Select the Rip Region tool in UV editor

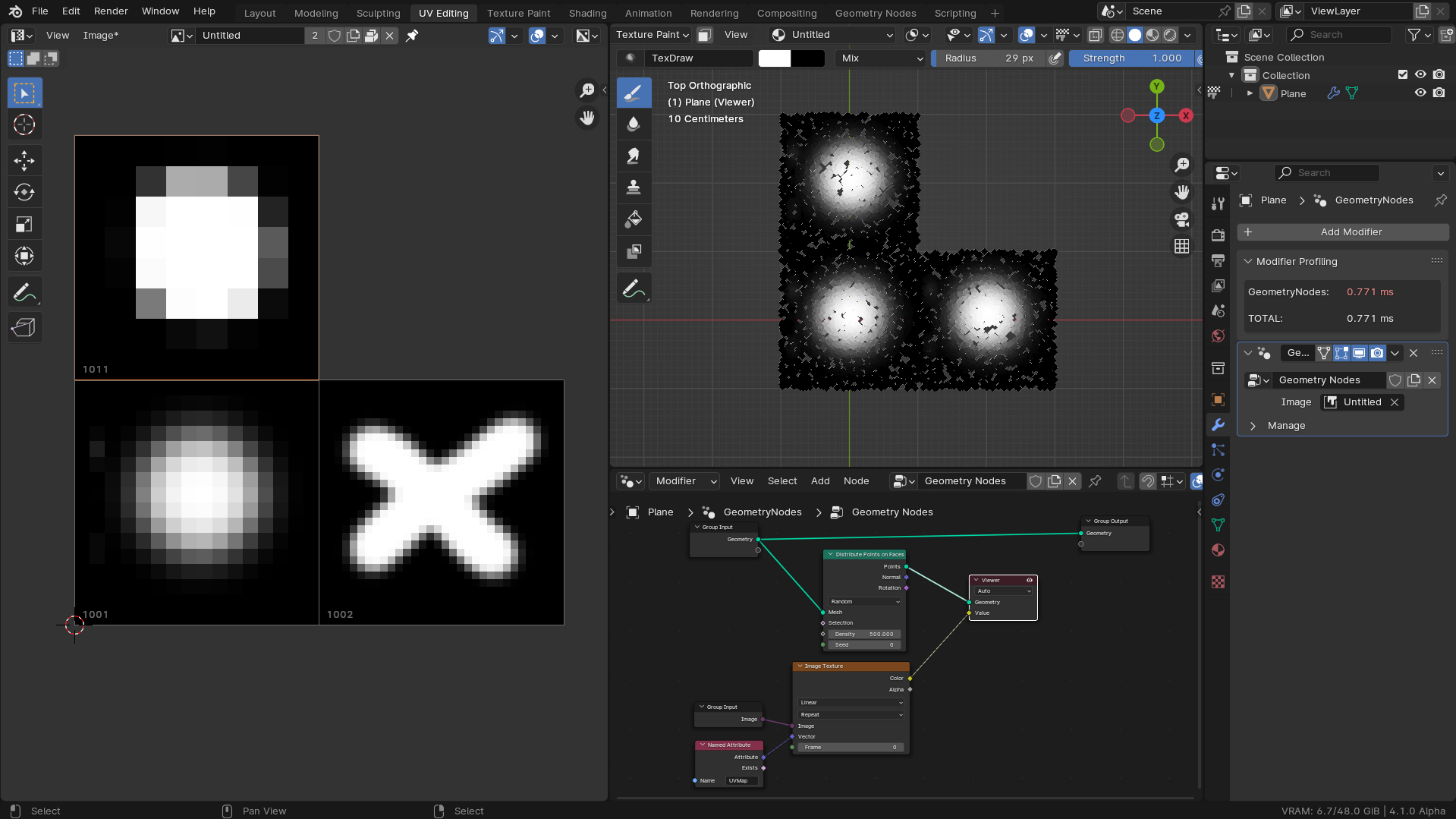pyautogui.click(x=24, y=328)
